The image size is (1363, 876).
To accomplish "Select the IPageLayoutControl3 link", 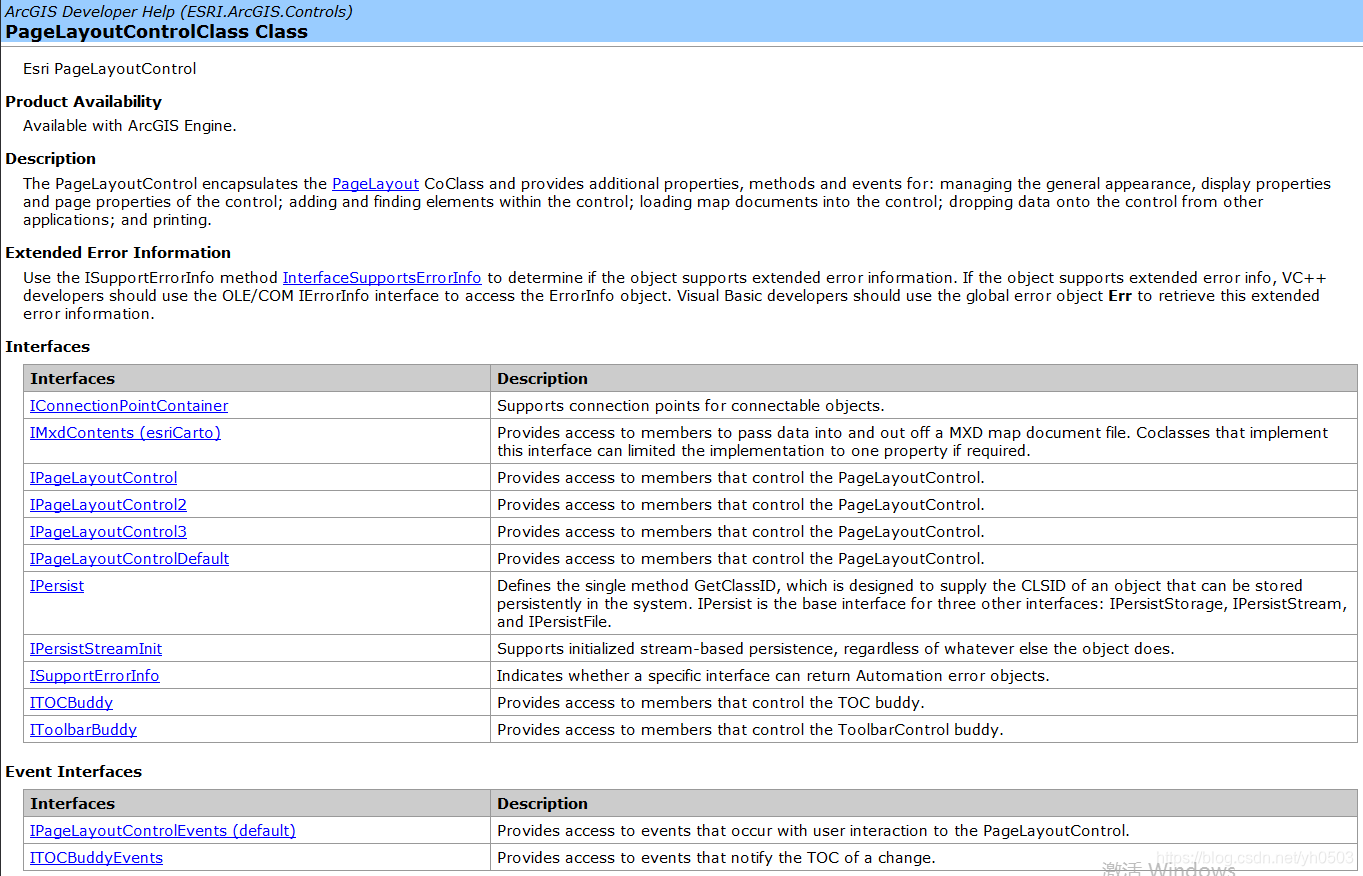I will [x=108, y=532].
